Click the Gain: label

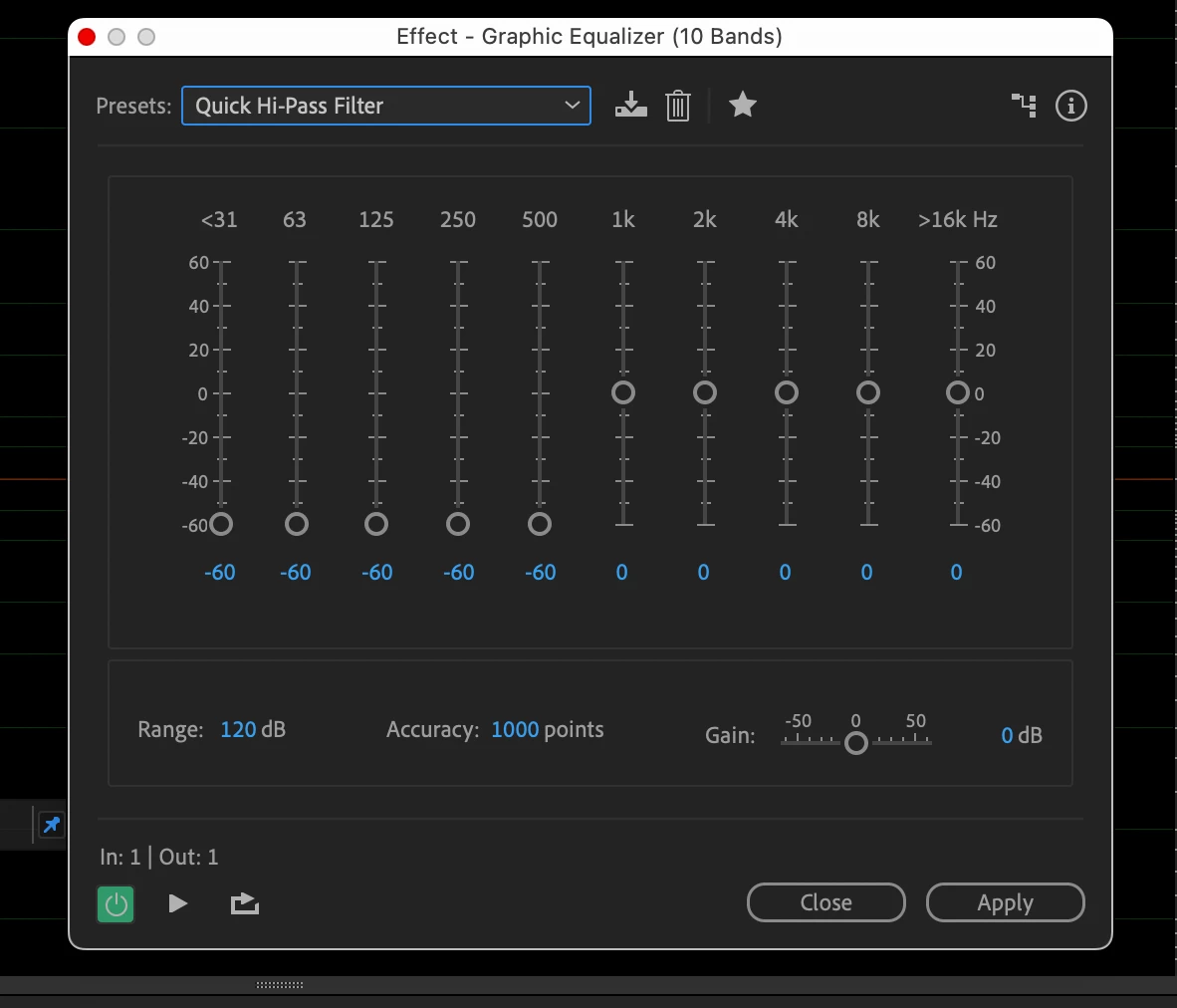(x=730, y=735)
